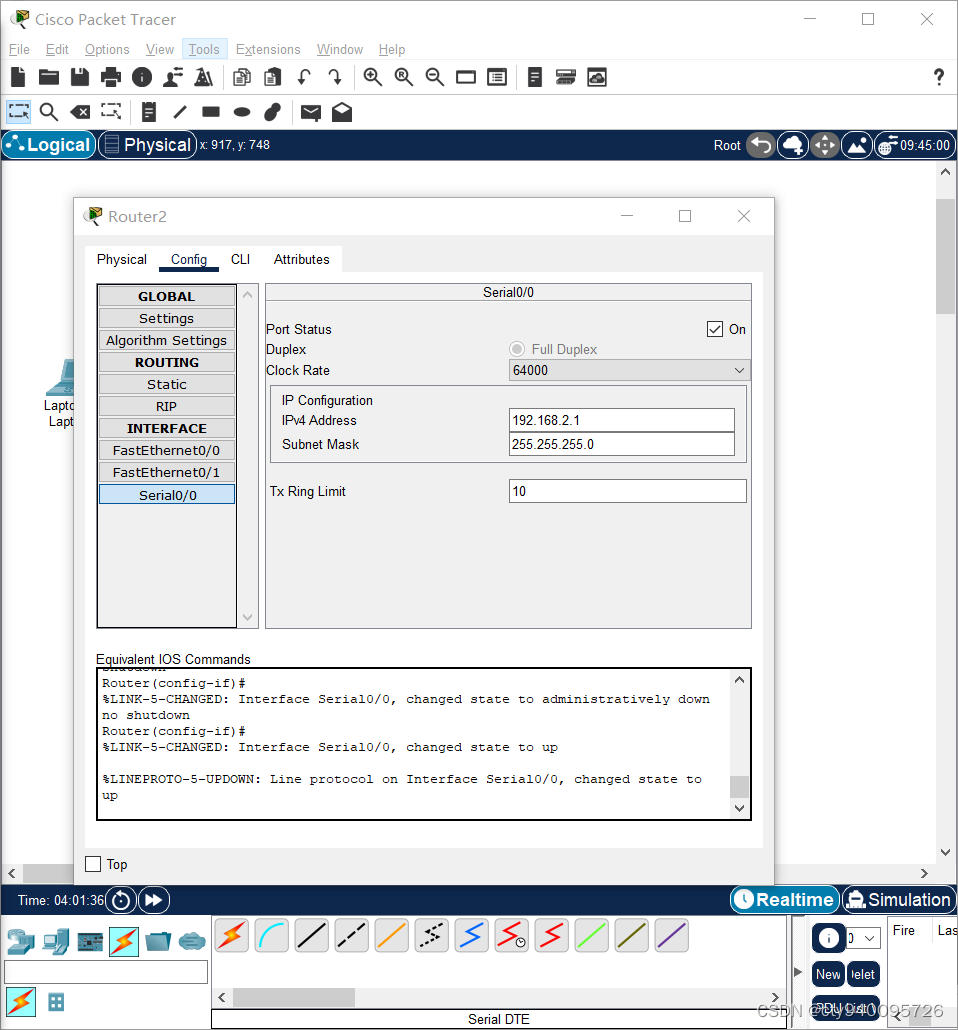The height and width of the screenshot is (1030, 958).
Task: Open a file with the folder icon
Action: coord(49,78)
